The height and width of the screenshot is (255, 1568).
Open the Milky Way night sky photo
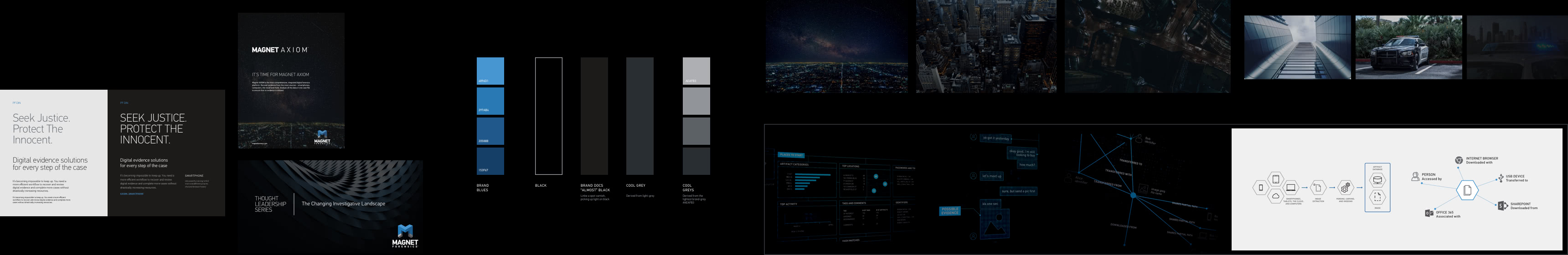836,46
